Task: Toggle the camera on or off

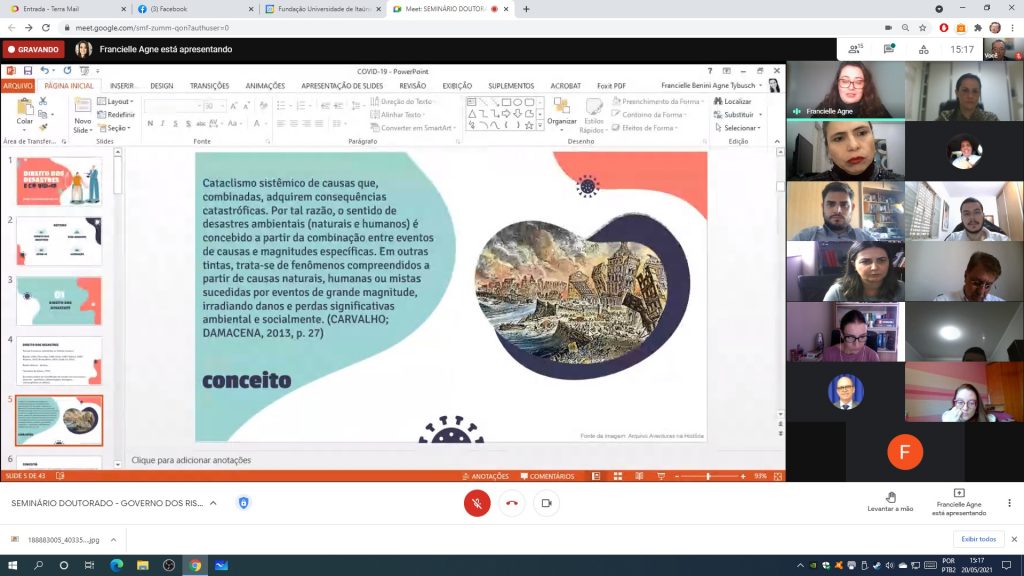Action: point(546,503)
